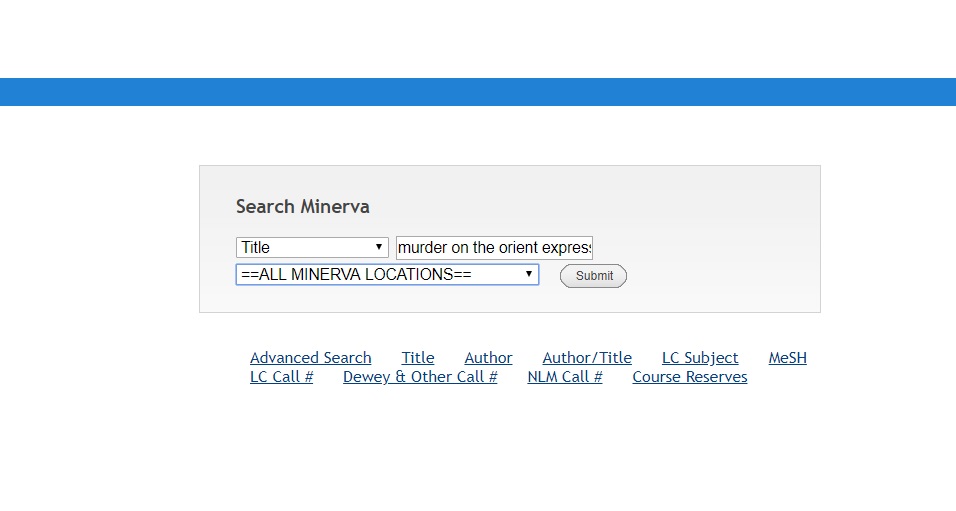Open the Title search type dropdown
Screen dimensions: 956x511
click(x=311, y=247)
